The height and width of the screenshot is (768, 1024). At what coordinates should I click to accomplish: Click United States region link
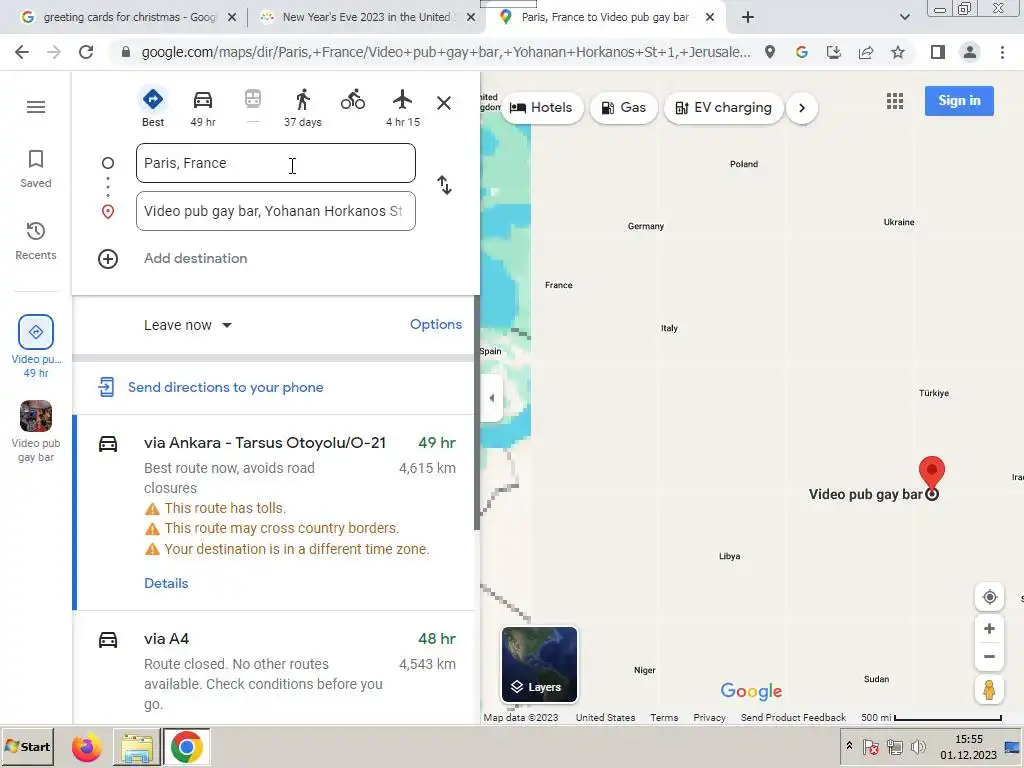pyautogui.click(x=605, y=718)
